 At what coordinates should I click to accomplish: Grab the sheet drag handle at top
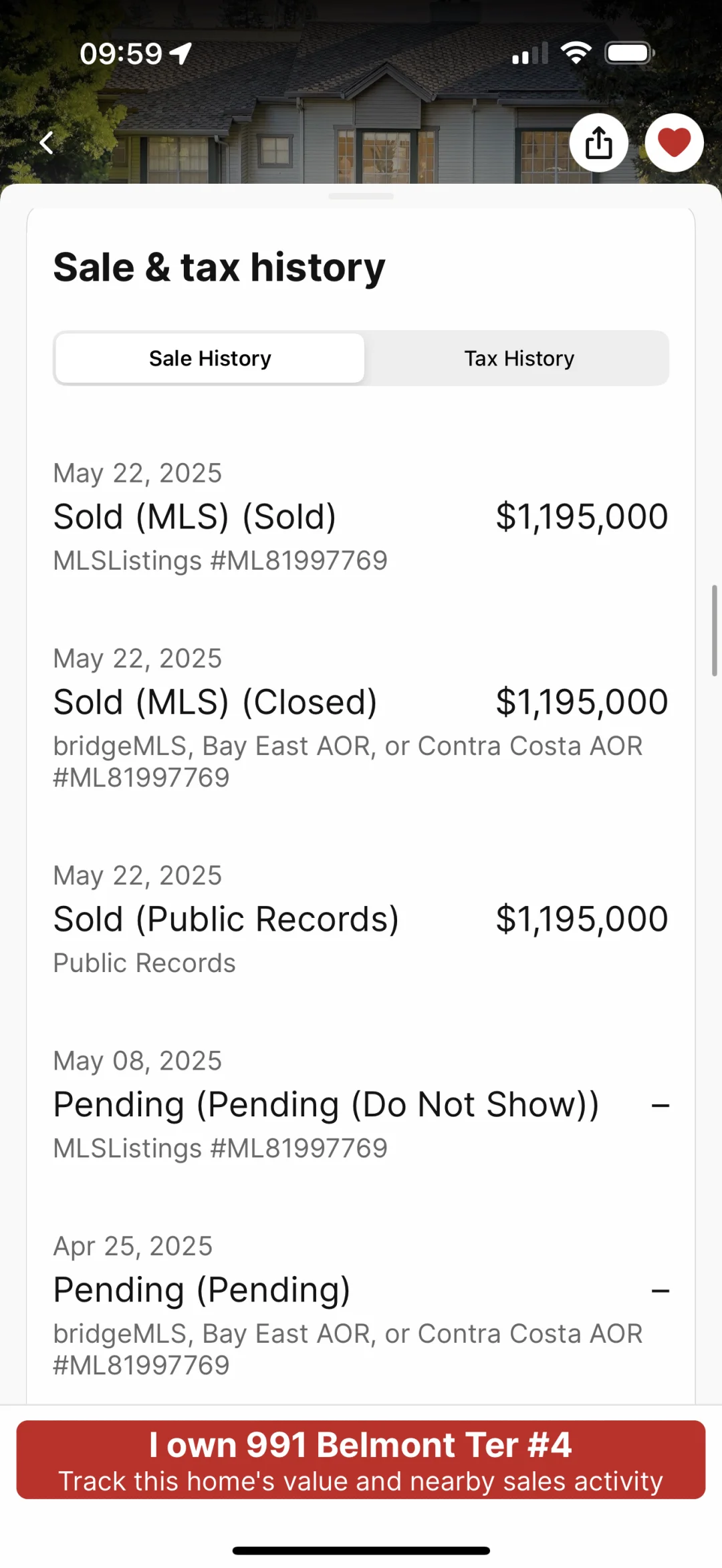pos(361,196)
